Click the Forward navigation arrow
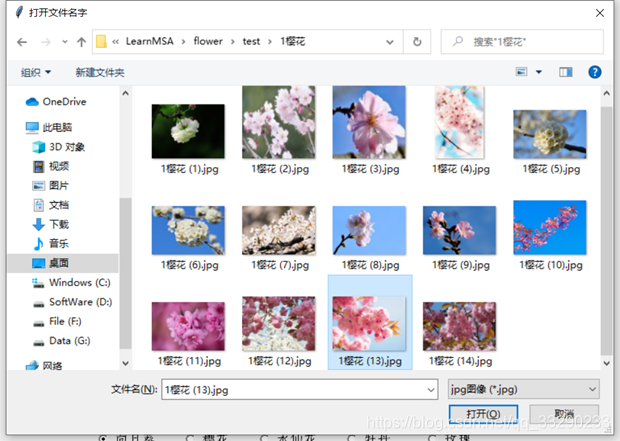620x441 pixels. click(46, 42)
